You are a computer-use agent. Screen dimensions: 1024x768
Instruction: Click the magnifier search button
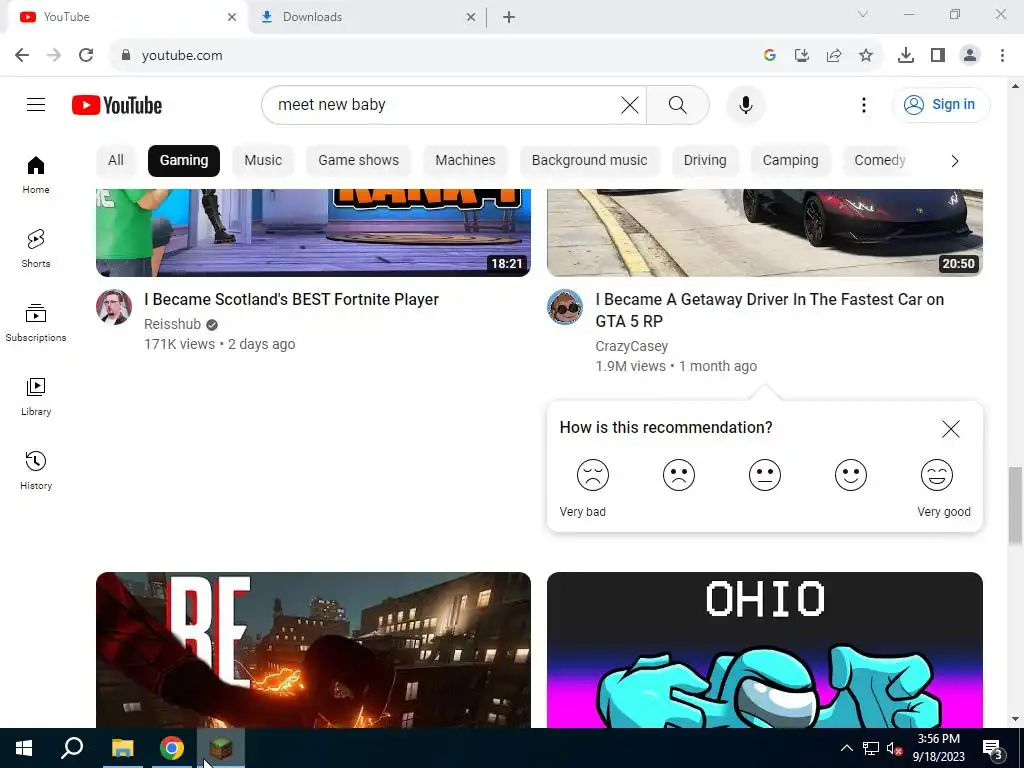tap(677, 104)
